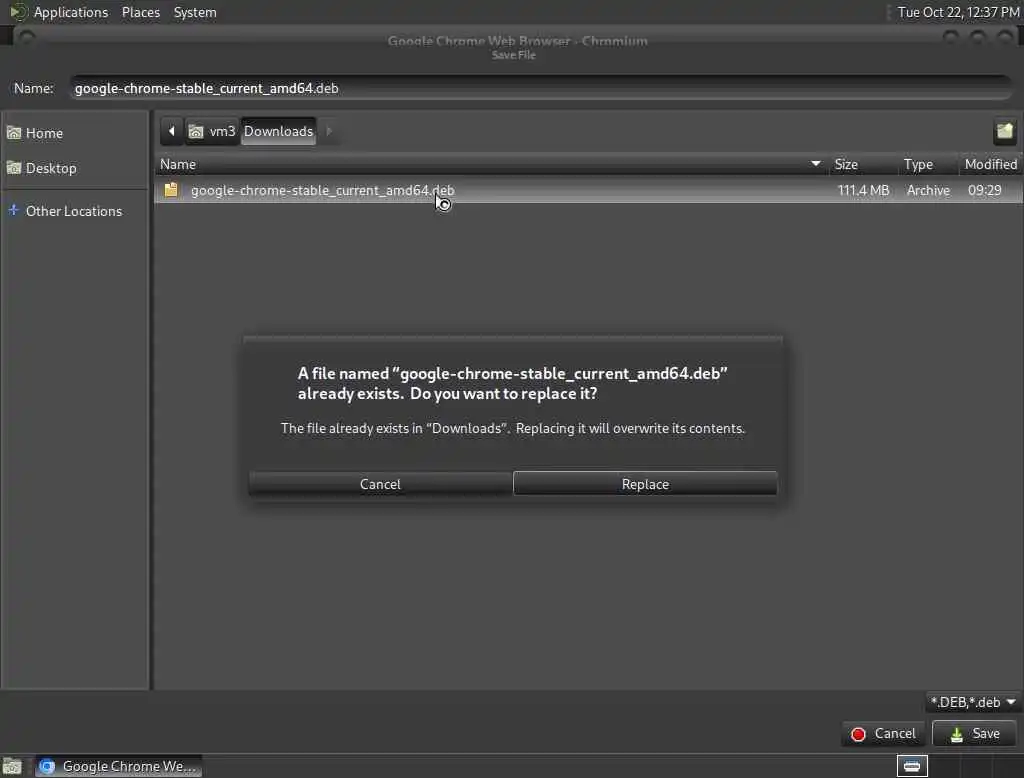Click the vm3 home folder icon in path
Viewport: 1024px width, 778px height.
pyautogui.click(x=196, y=132)
